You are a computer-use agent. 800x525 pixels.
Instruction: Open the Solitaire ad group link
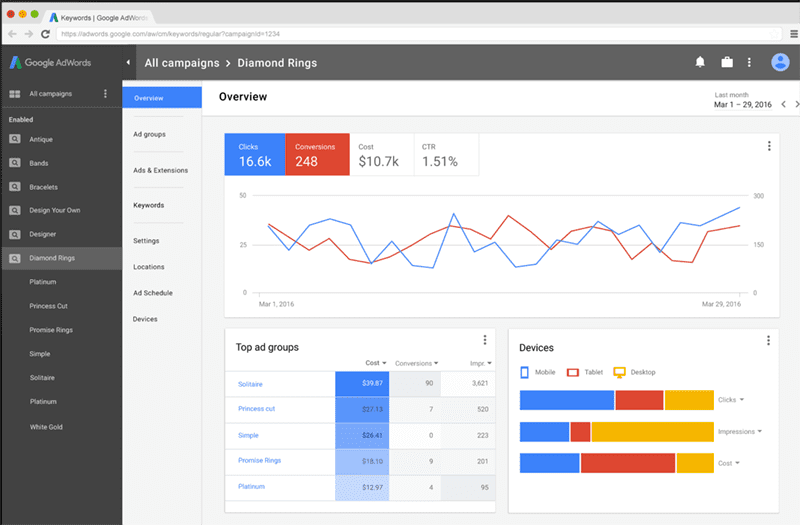[x=251, y=384]
